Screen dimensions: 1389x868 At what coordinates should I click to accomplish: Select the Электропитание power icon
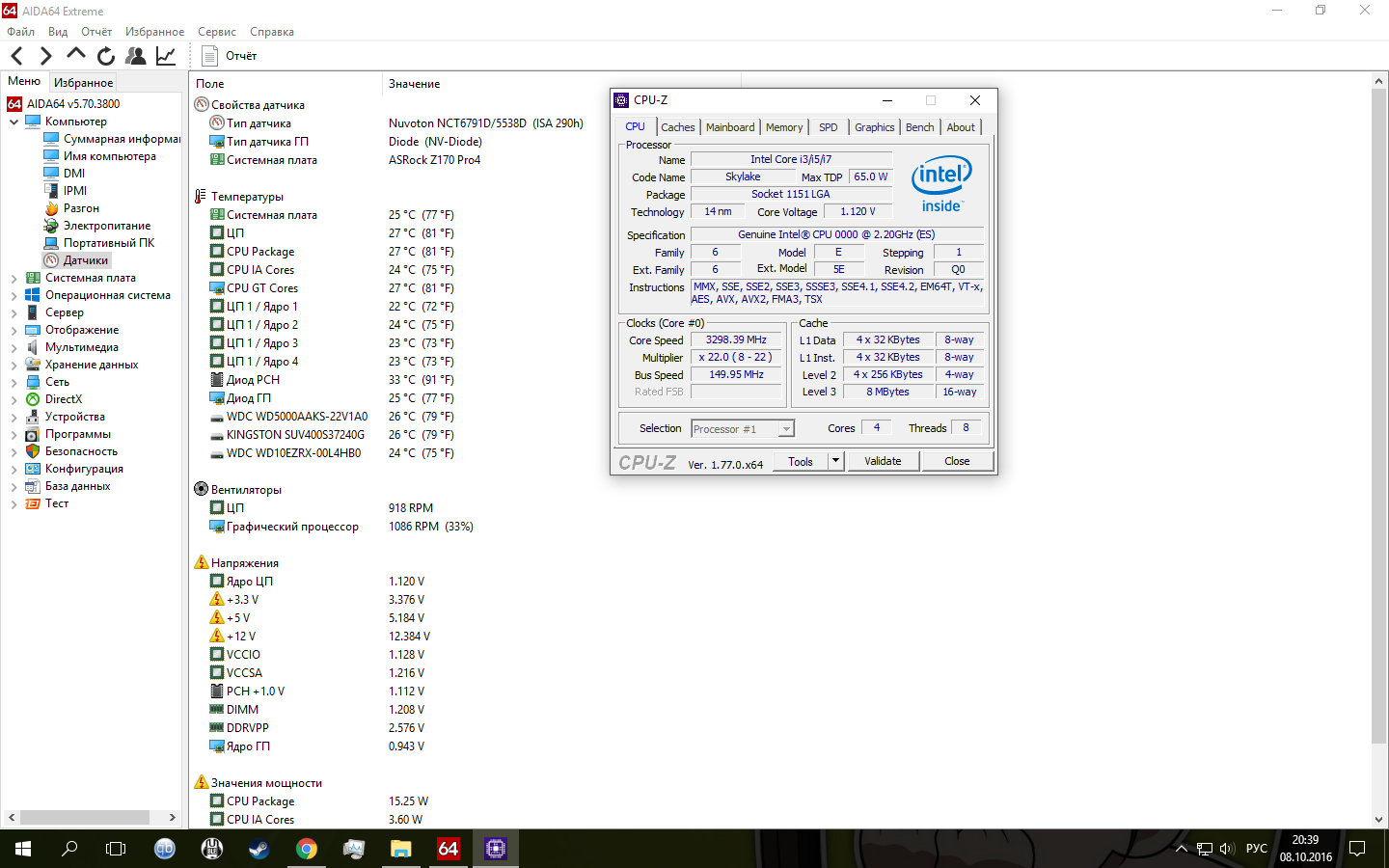click(x=51, y=226)
